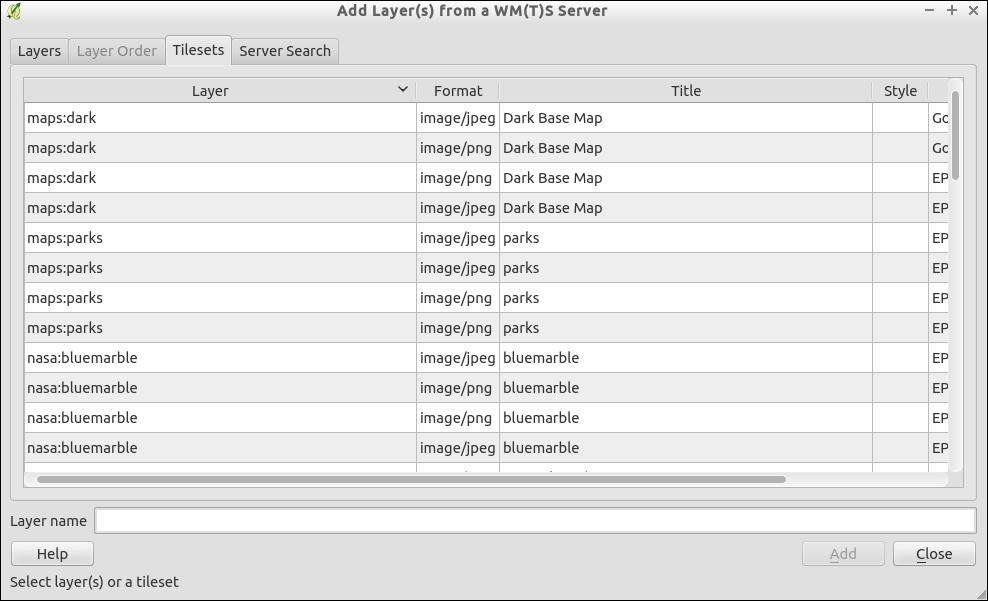Minimize the Add Layer(s) dialog window
Screen dimensions: 988x601
coord(930,11)
